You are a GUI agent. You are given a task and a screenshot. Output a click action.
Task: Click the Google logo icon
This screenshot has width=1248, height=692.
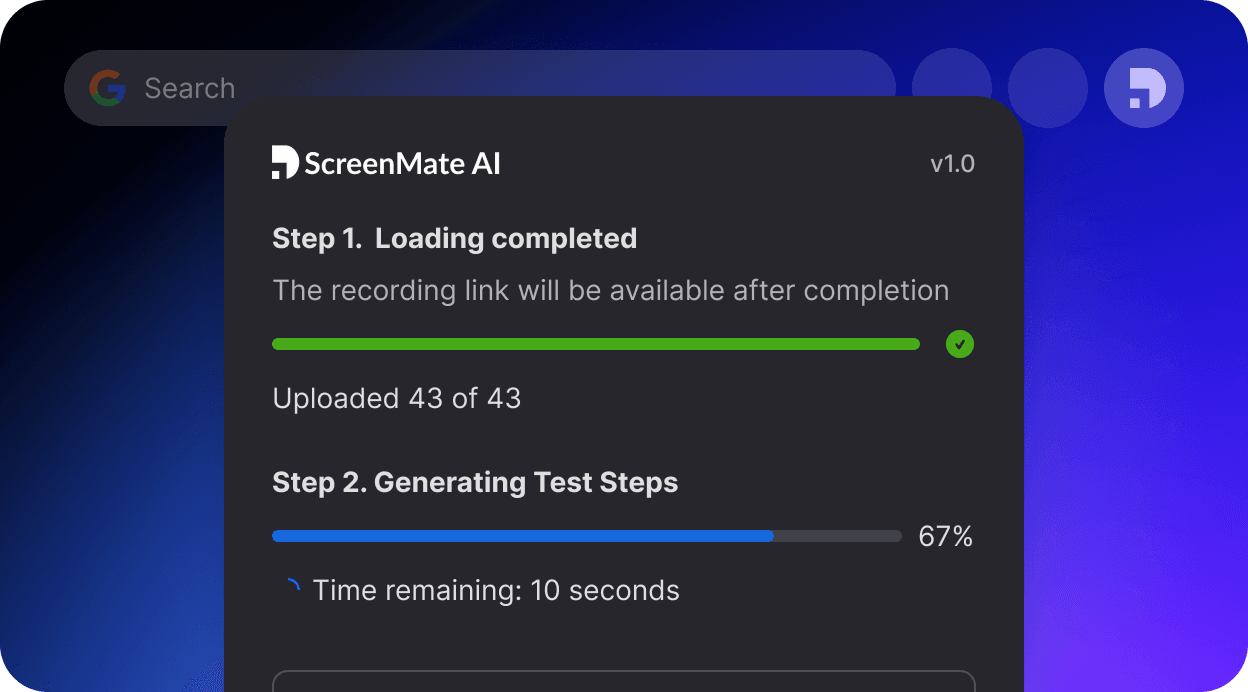tap(107, 88)
